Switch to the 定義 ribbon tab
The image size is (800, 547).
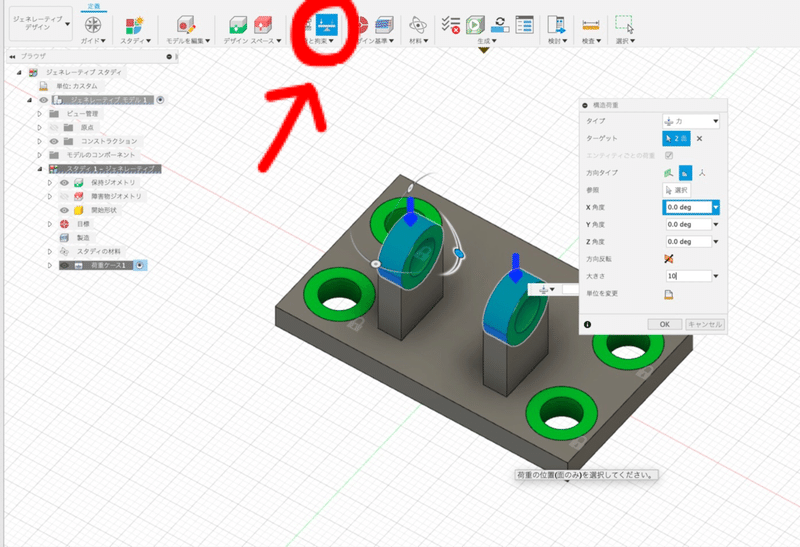pyautogui.click(x=94, y=6)
